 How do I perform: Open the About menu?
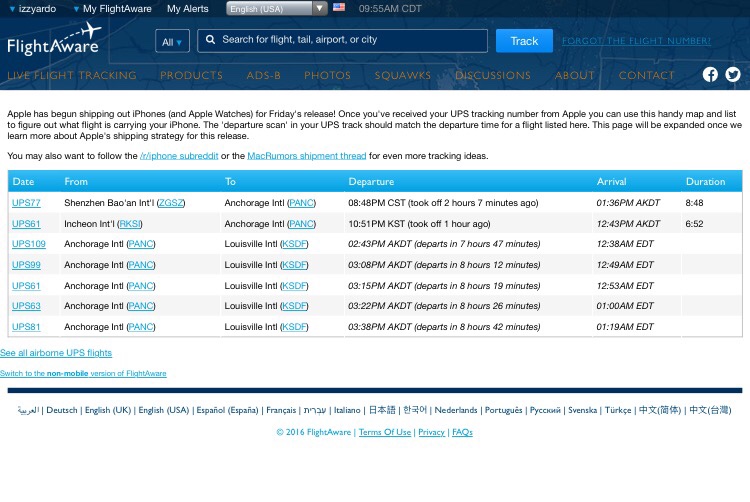[574, 76]
